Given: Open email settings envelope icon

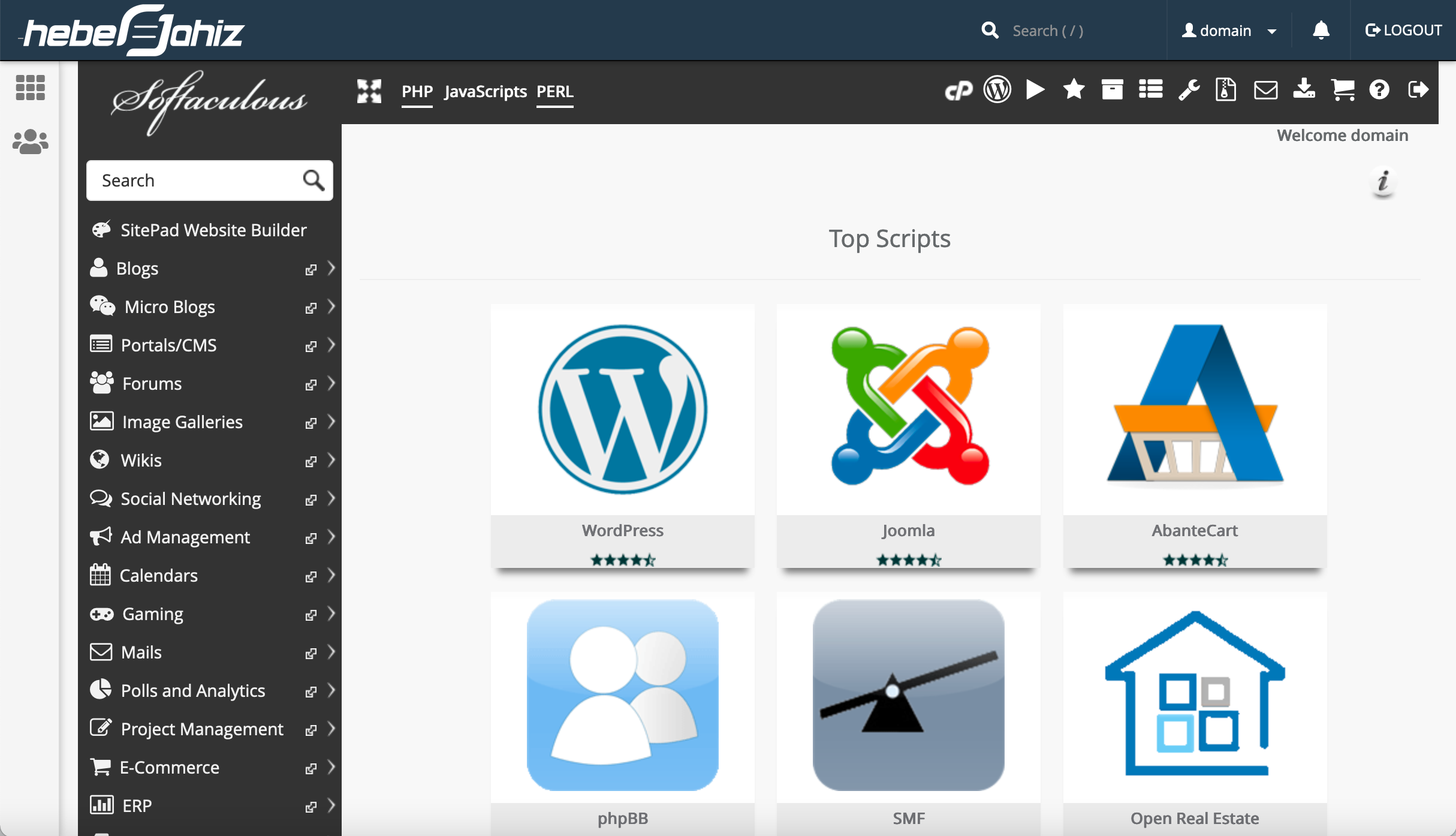Looking at the screenshot, I should [x=1265, y=90].
